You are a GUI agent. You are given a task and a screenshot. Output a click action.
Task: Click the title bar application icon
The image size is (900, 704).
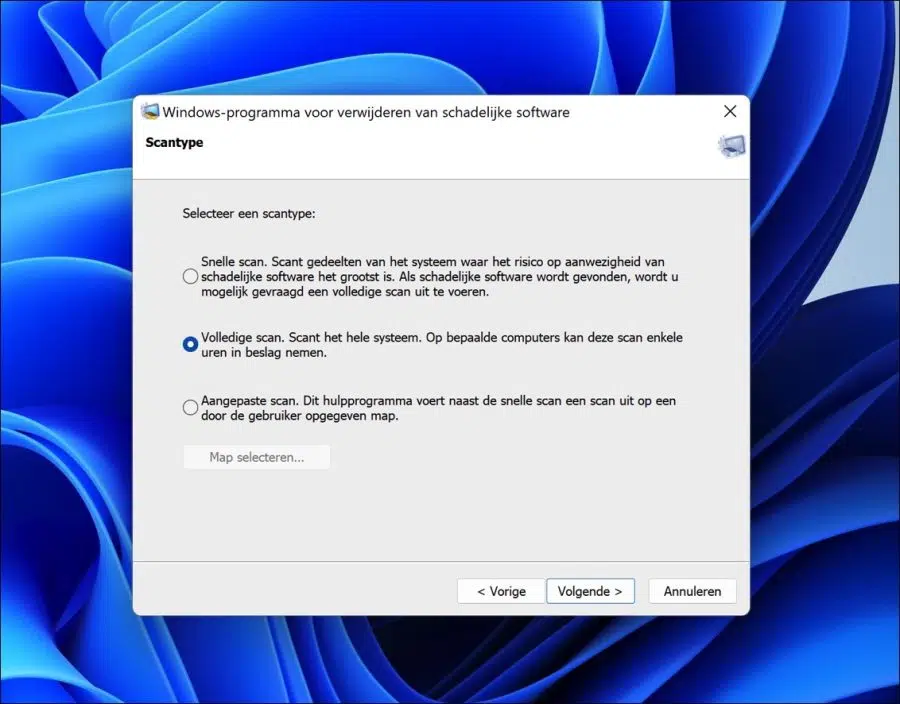click(150, 111)
